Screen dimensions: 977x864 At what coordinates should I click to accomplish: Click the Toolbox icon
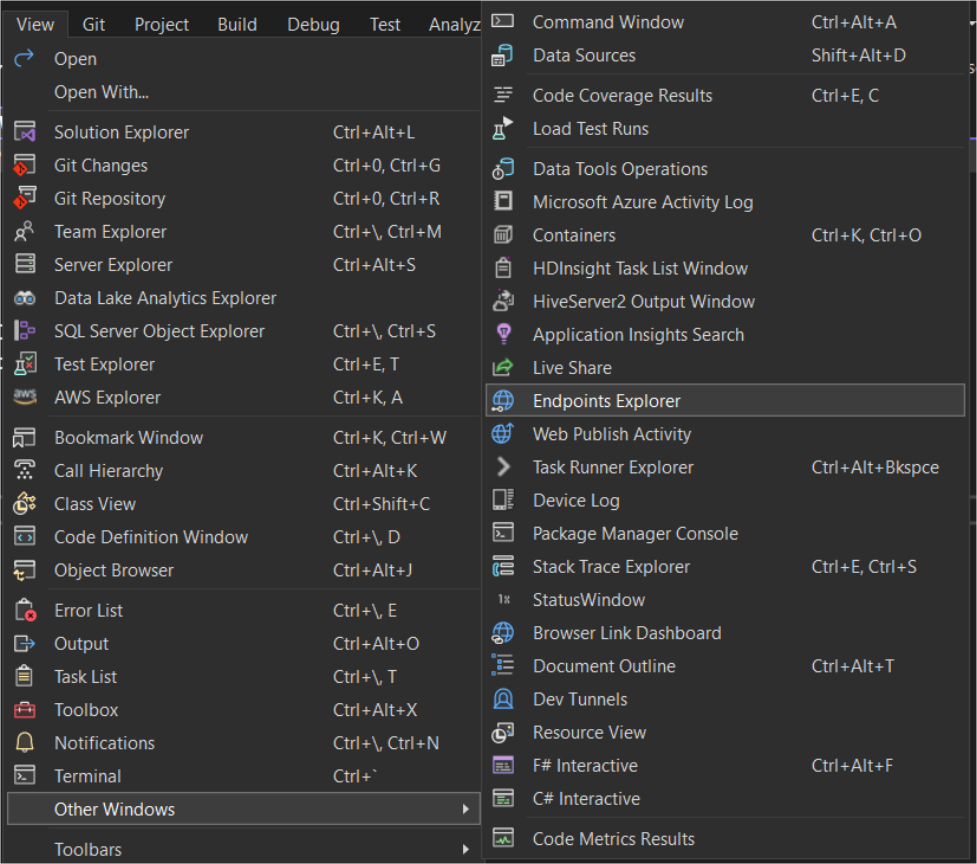[x=25, y=710]
